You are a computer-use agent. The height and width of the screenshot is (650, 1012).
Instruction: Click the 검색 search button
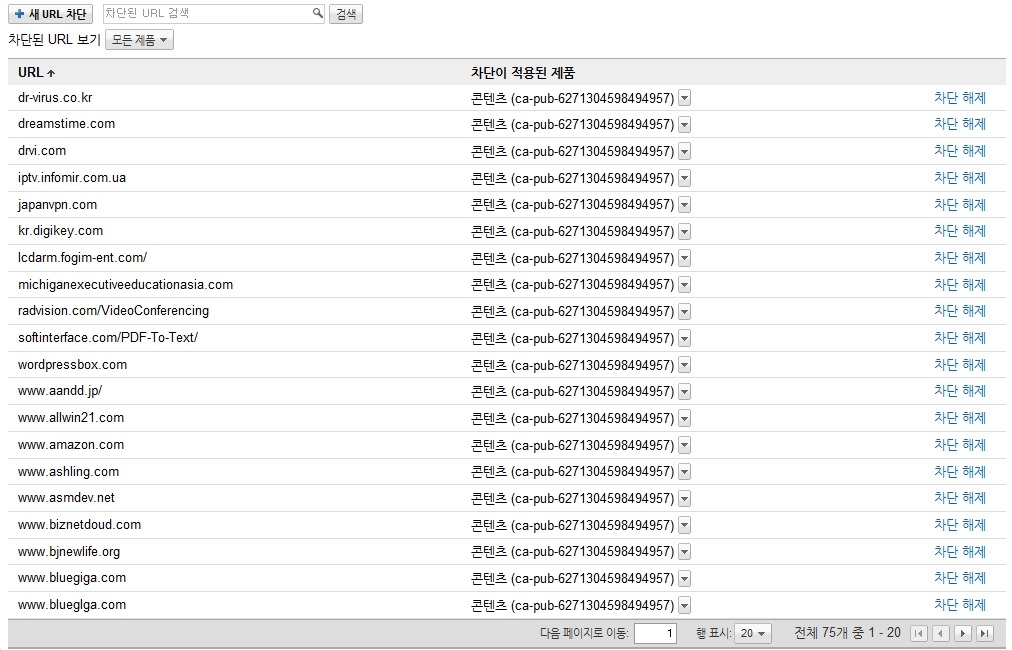[x=346, y=14]
